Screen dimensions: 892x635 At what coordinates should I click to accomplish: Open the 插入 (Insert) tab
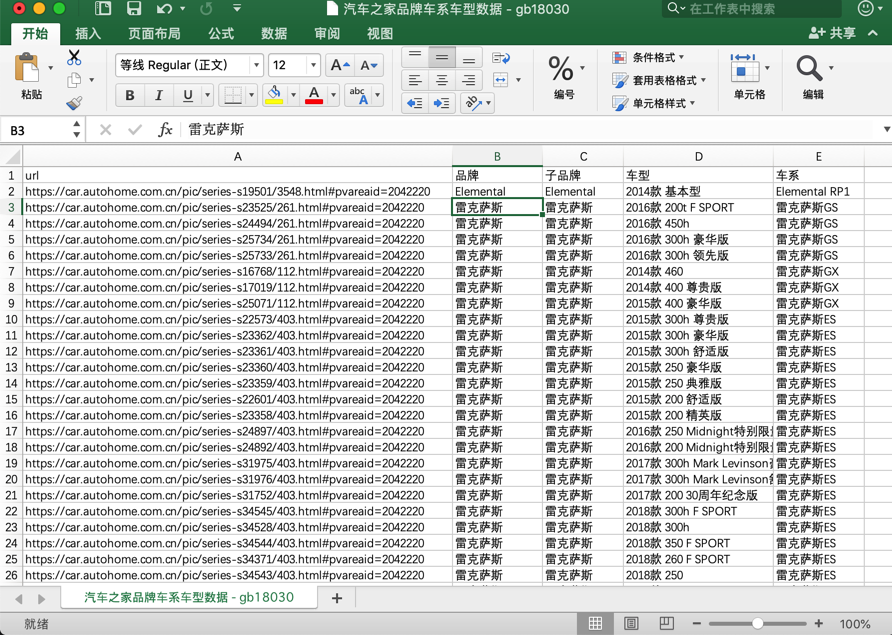coord(88,34)
